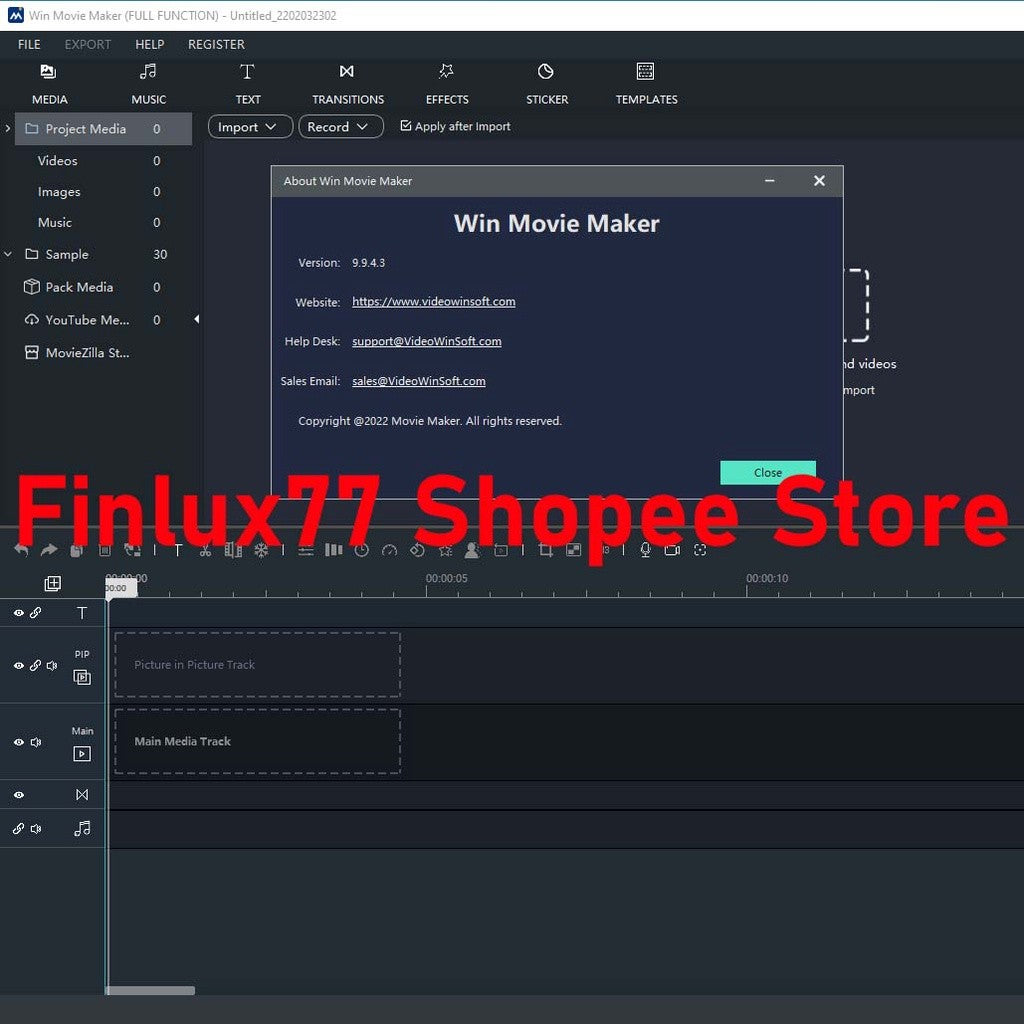The height and width of the screenshot is (1024, 1024).
Task: Open the Media panel
Action: click(49, 83)
